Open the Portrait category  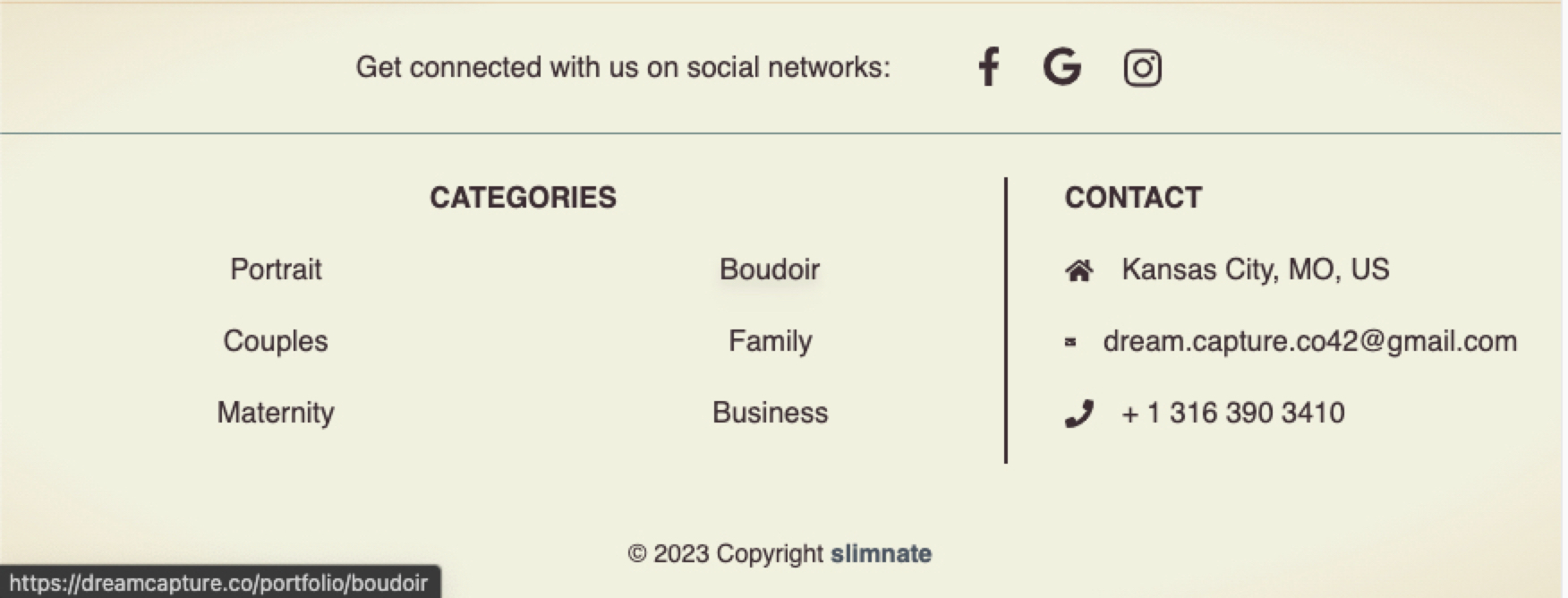tap(276, 269)
